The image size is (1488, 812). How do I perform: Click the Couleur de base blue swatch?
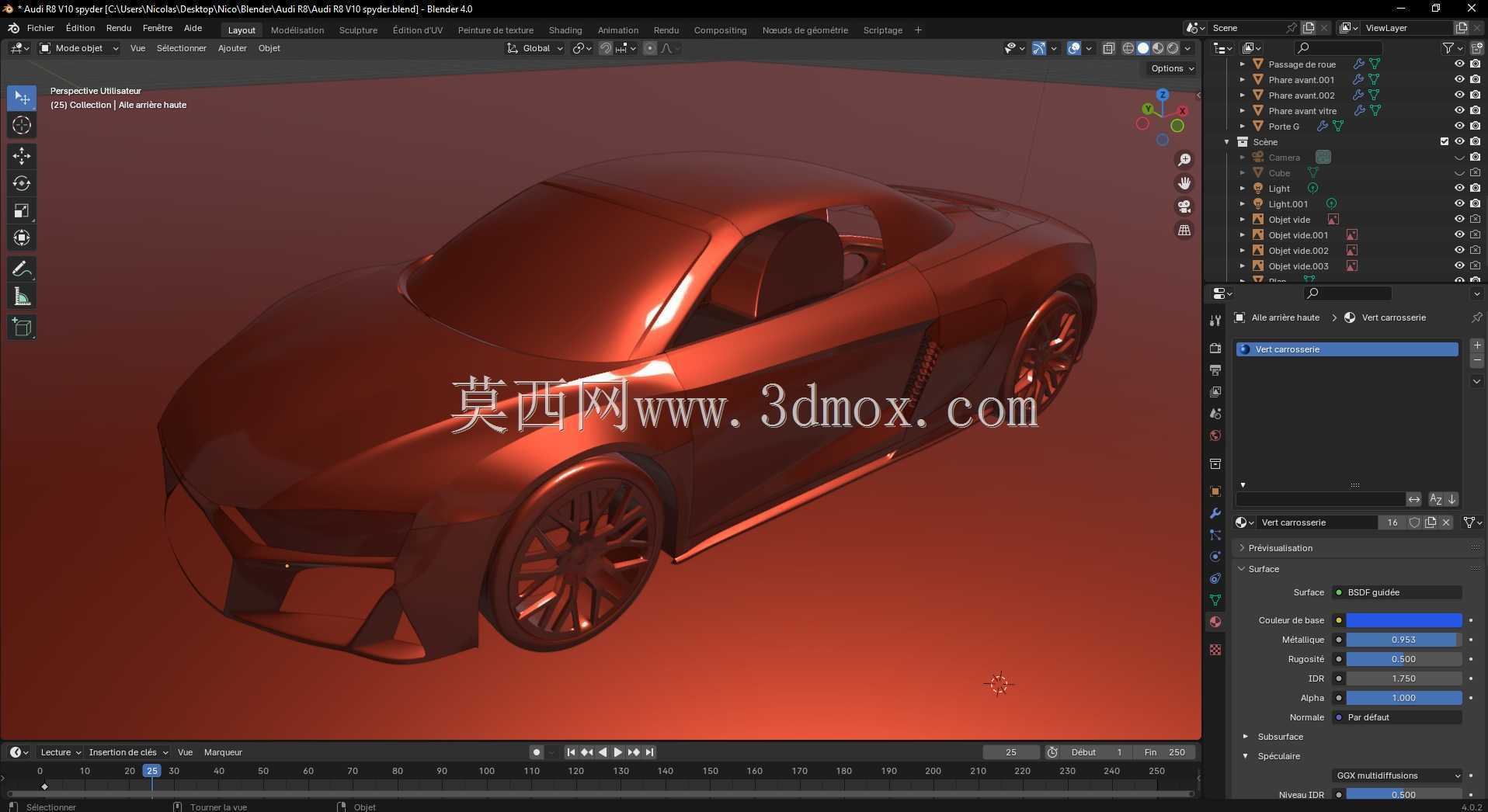point(1404,620)
